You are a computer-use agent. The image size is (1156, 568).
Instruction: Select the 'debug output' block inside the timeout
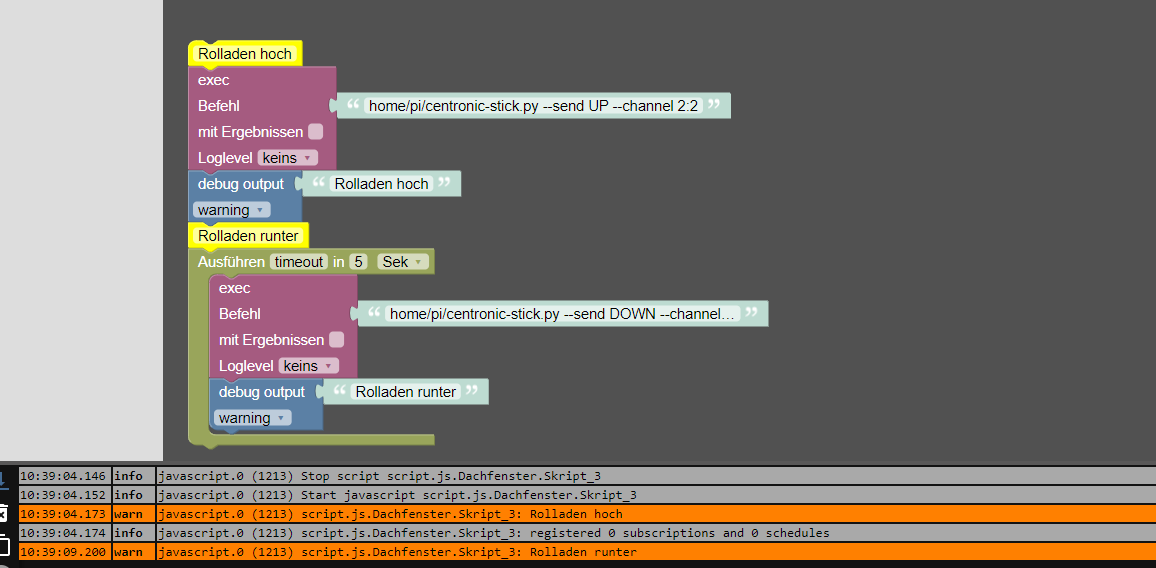pyautogui.click(x=261, y=392)
